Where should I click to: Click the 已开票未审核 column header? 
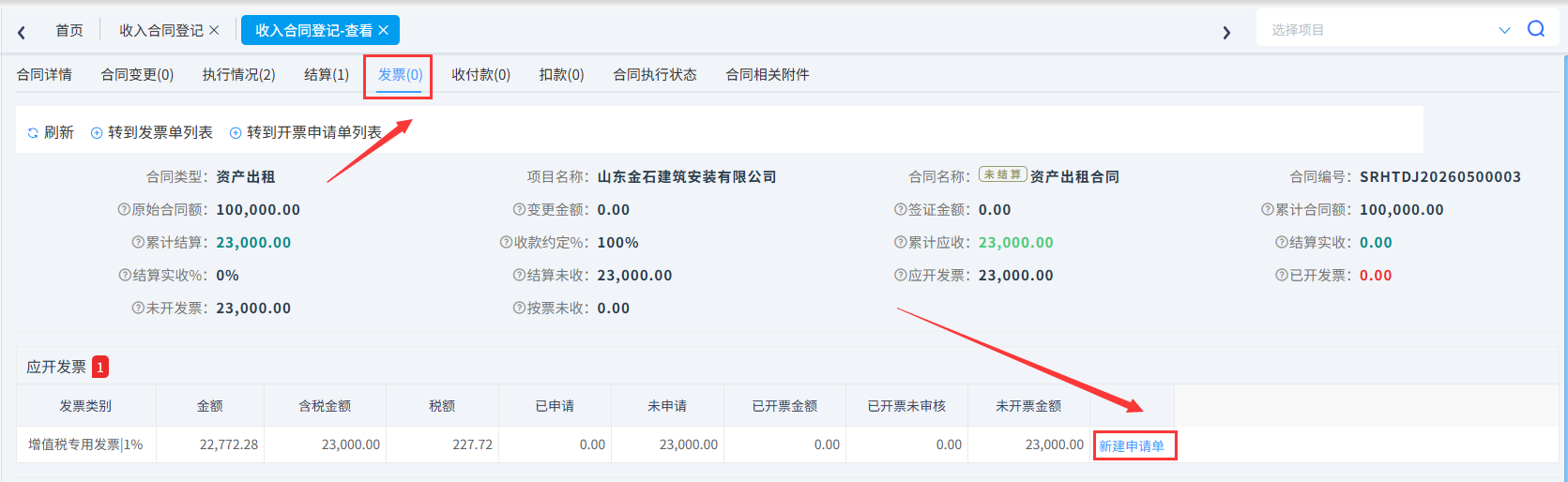tap(906, 406)
